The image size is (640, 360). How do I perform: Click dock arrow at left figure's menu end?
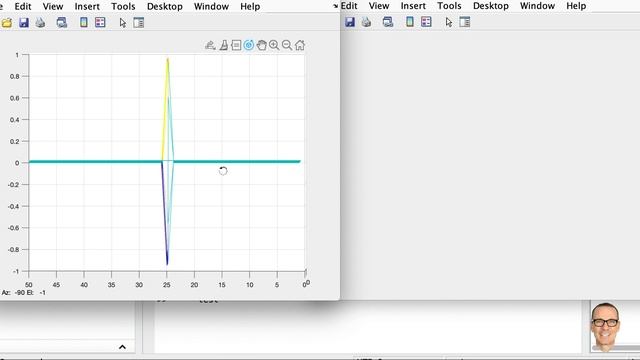[336, 6]
